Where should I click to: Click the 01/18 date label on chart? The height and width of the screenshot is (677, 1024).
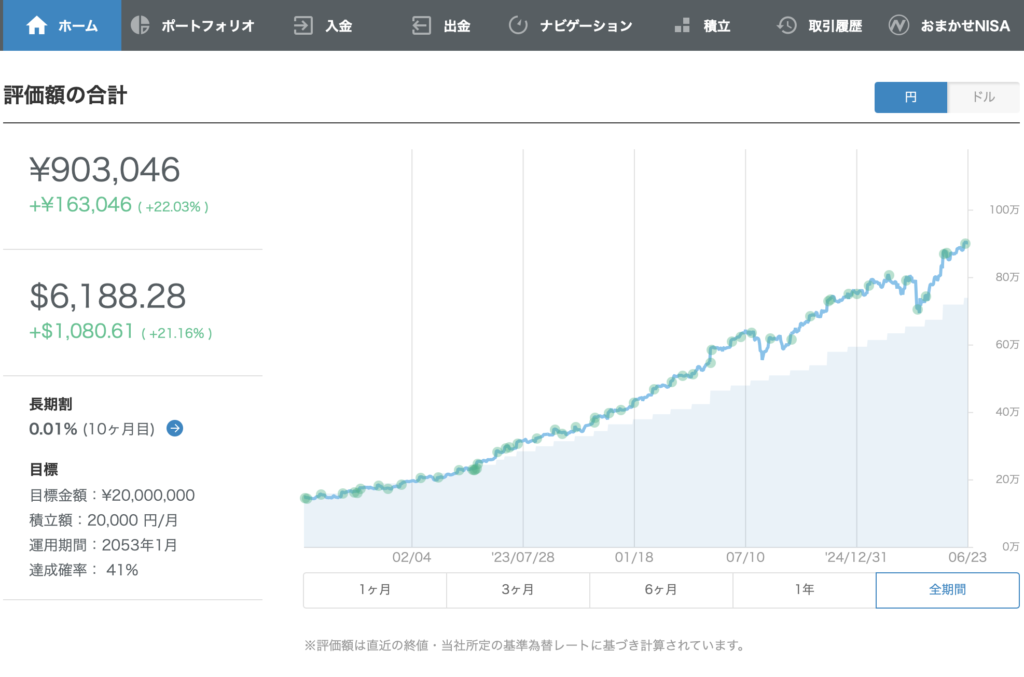(634, 558)
